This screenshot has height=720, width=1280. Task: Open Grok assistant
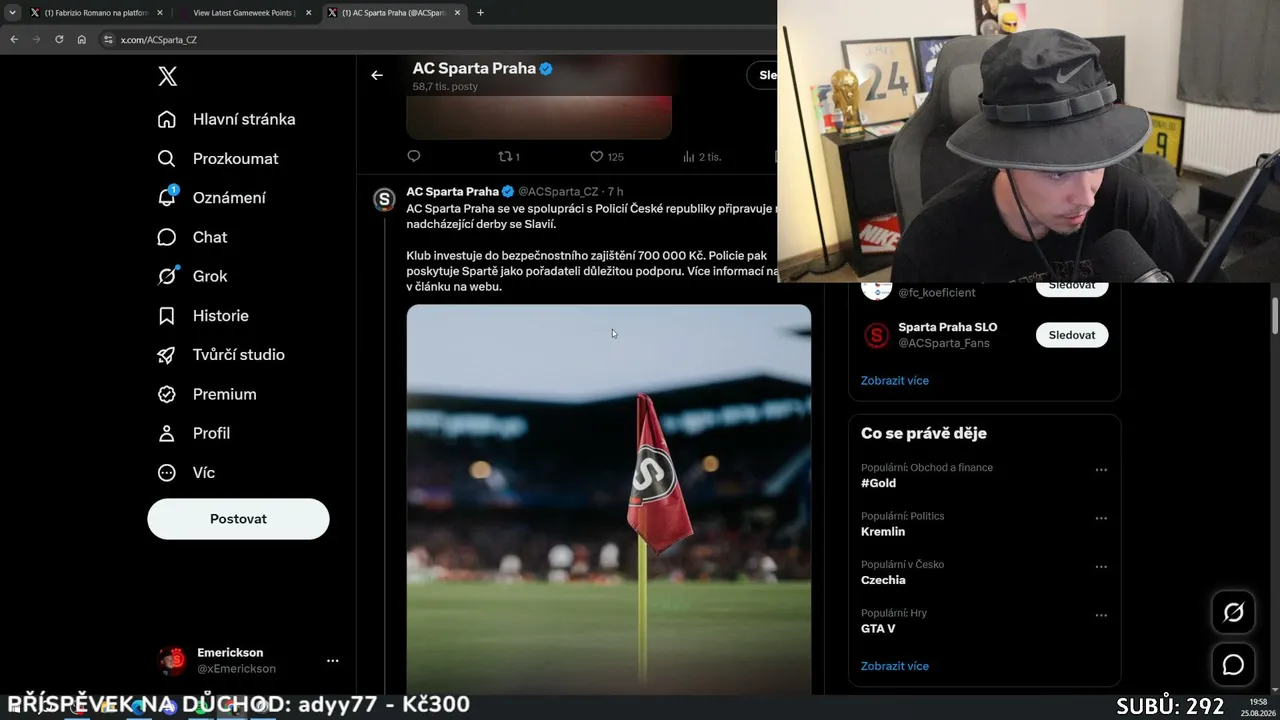pyautogui.click(x=192, y=276)
